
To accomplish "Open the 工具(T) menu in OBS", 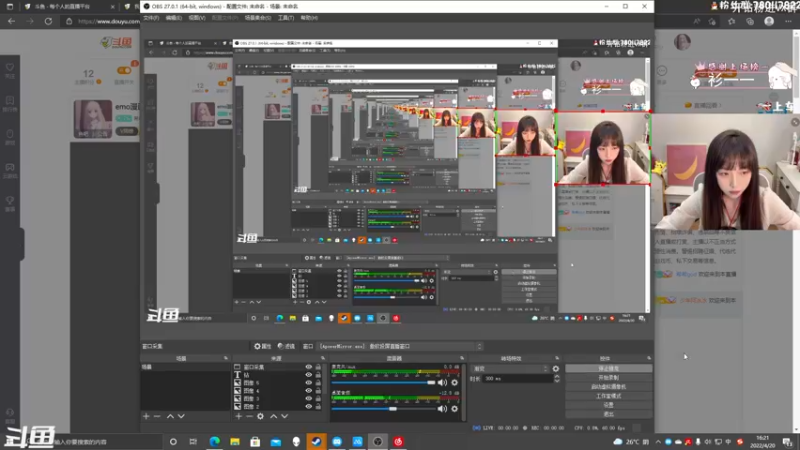I will 286,18.
